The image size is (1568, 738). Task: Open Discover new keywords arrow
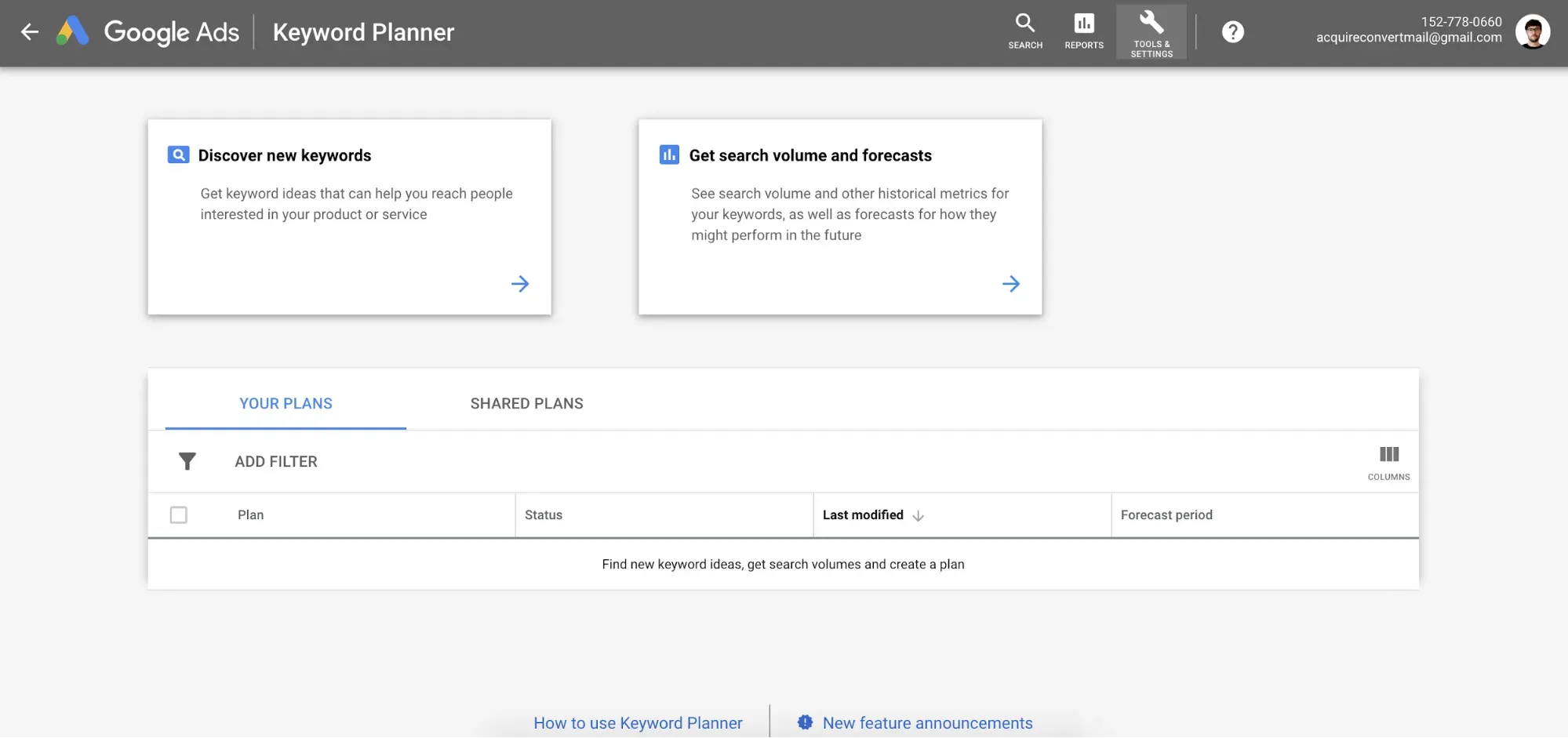click(520, 284)
